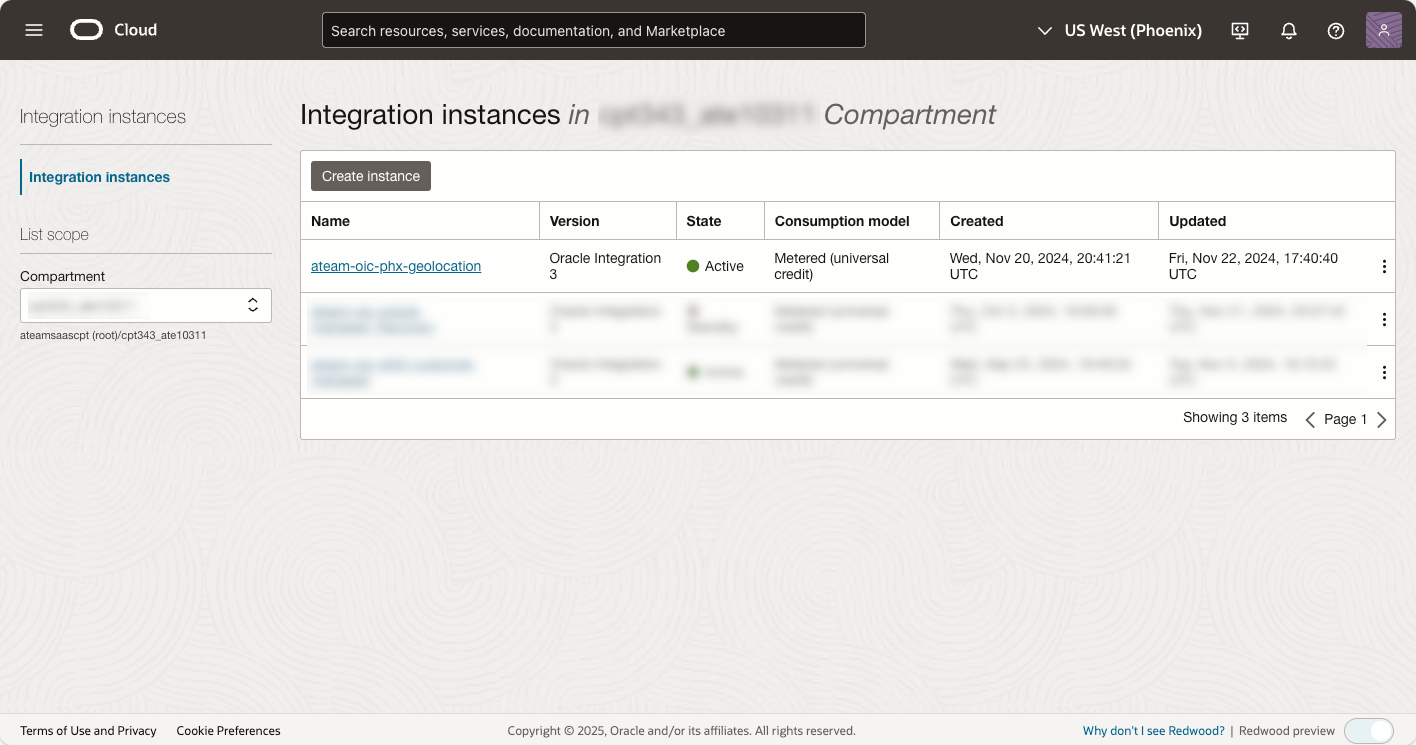Open actions menu for the second instance row
This screenshot has height=745, width=1416.
click(1384, 320)
